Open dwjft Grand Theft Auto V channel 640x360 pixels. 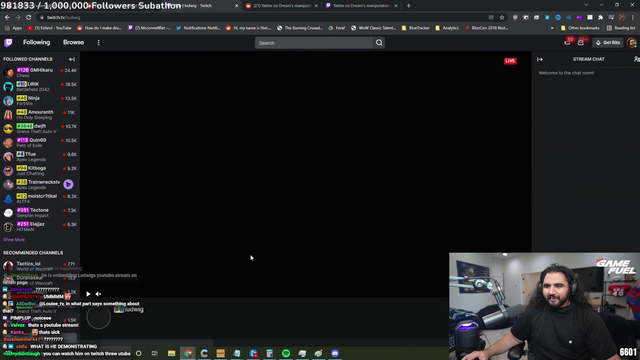click(40, 129)
